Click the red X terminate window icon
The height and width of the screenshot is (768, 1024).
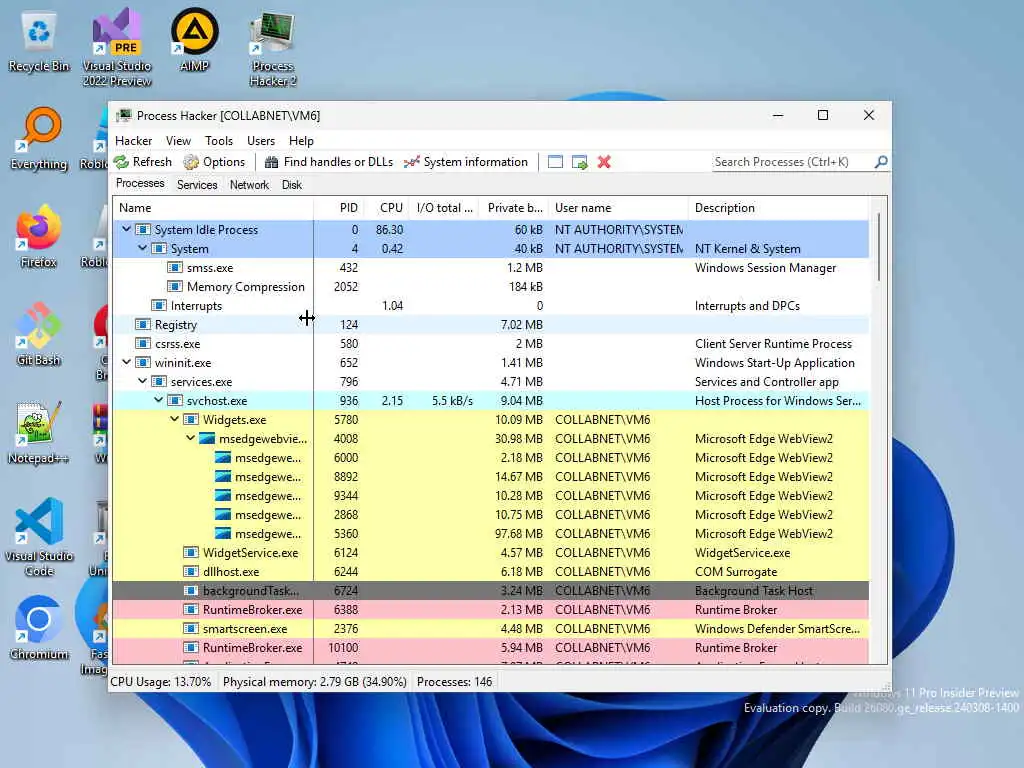pos(604,162)
